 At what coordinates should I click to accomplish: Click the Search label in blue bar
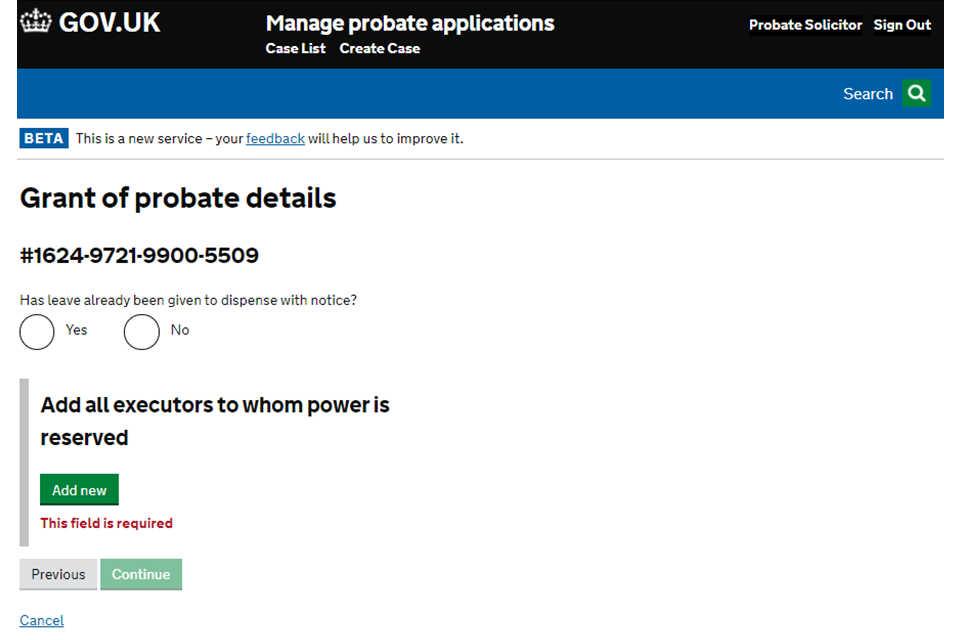click(x=867, y=94)
